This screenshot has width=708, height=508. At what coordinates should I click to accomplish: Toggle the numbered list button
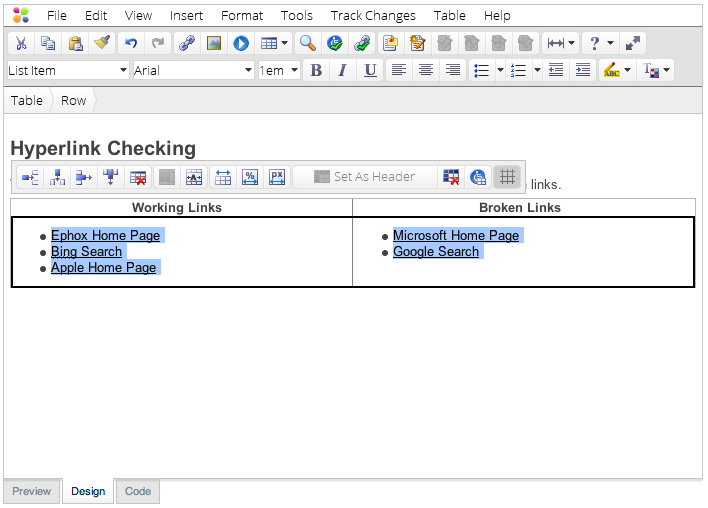(518, 70)
